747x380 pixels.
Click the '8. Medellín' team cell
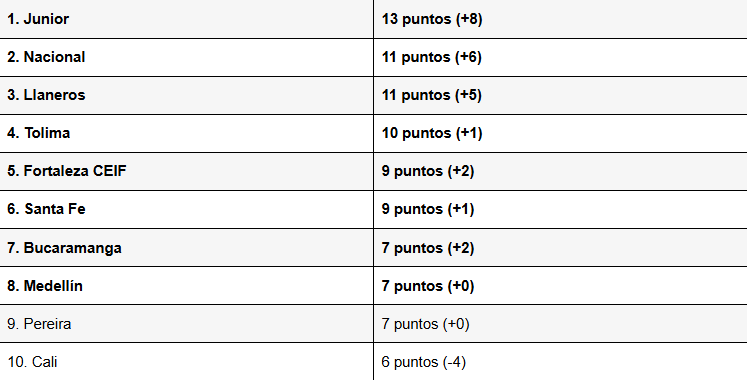(x=186, y=286)
